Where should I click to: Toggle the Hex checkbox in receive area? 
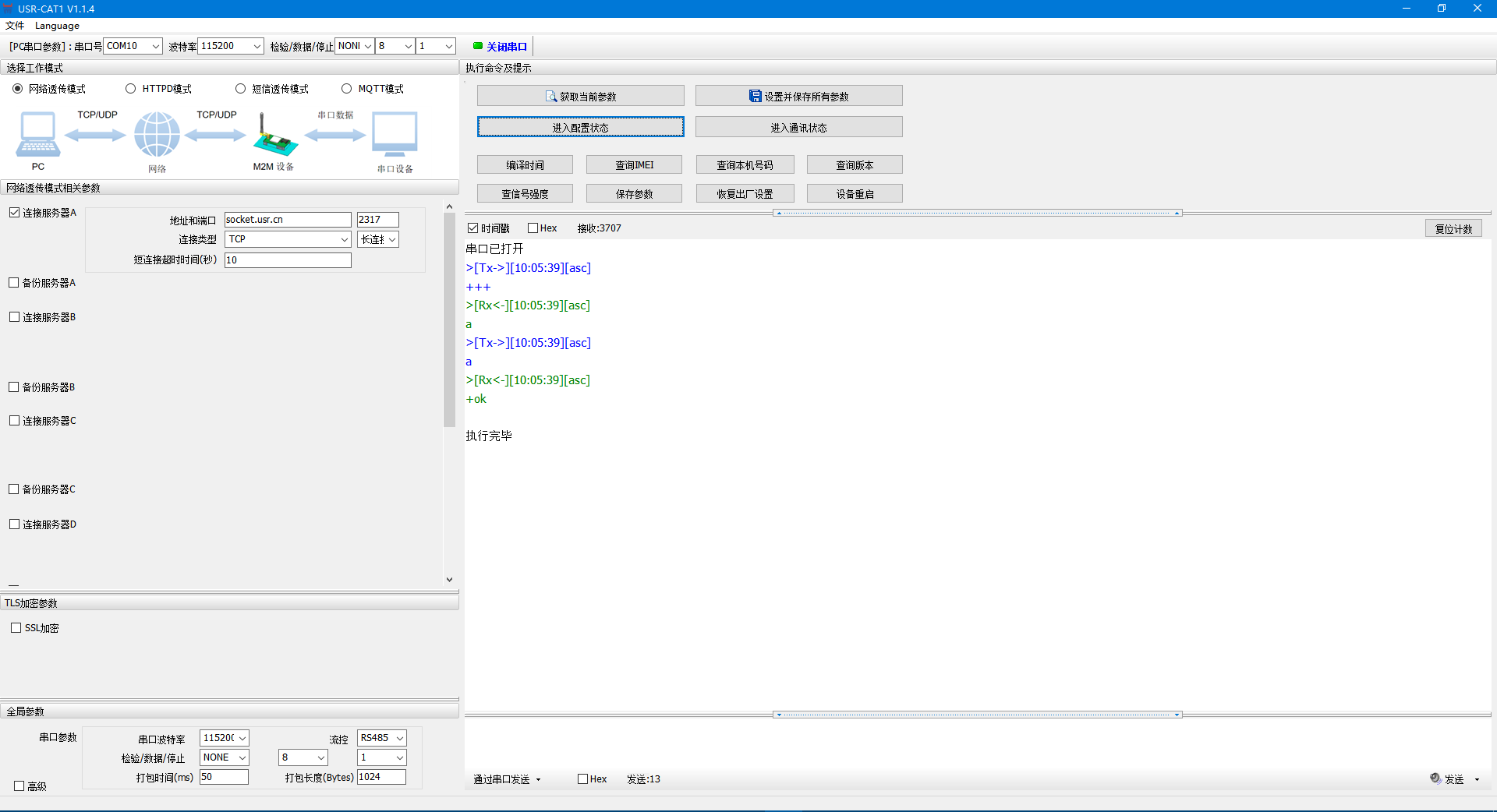533,228
